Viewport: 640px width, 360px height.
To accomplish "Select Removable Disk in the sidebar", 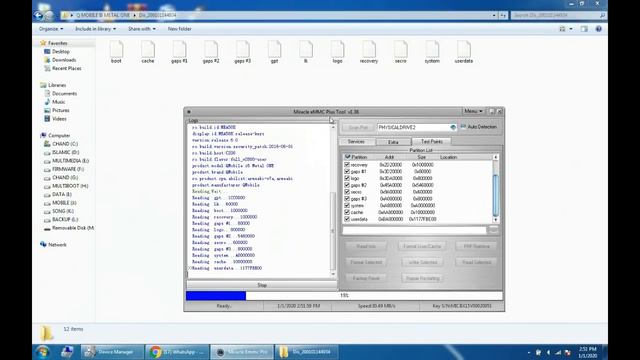I will point(69,228).
